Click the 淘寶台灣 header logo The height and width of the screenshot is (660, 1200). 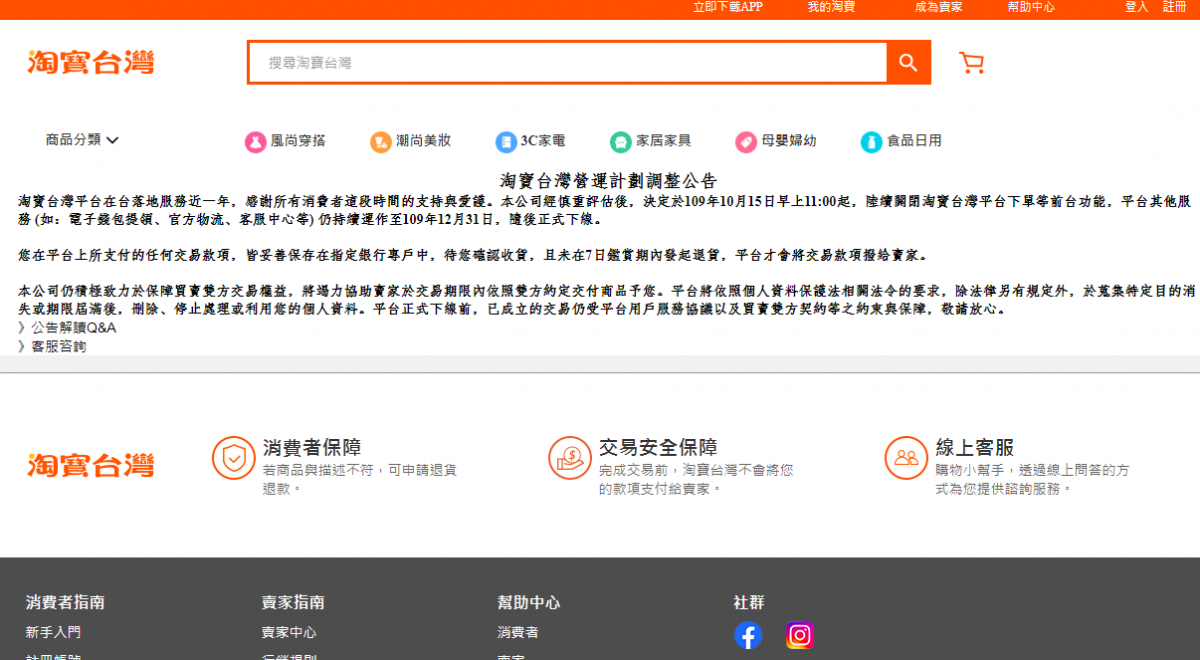(91, 63)
